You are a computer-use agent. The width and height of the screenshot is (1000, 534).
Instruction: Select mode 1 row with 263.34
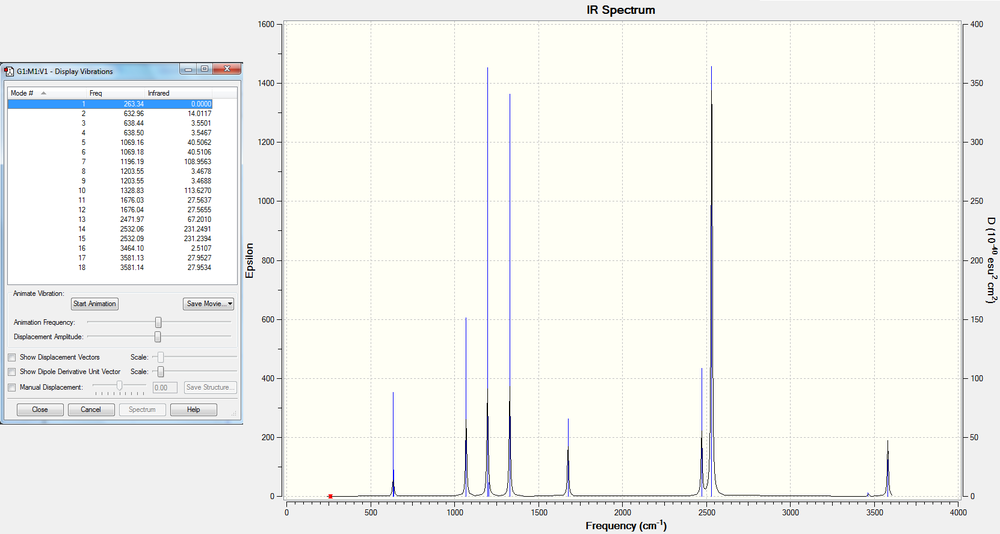pos(110,104)
